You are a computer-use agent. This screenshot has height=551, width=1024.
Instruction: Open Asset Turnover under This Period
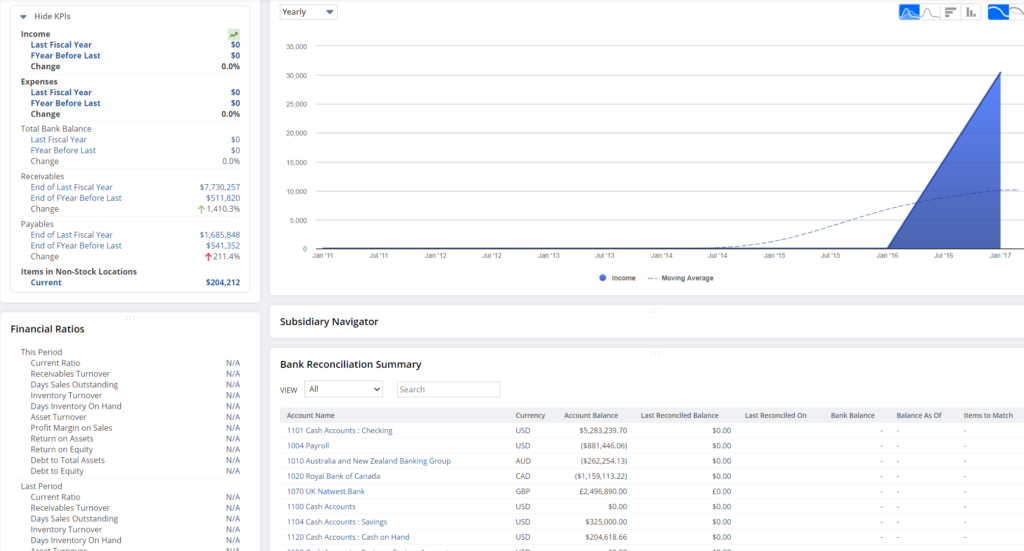(58, 417)
